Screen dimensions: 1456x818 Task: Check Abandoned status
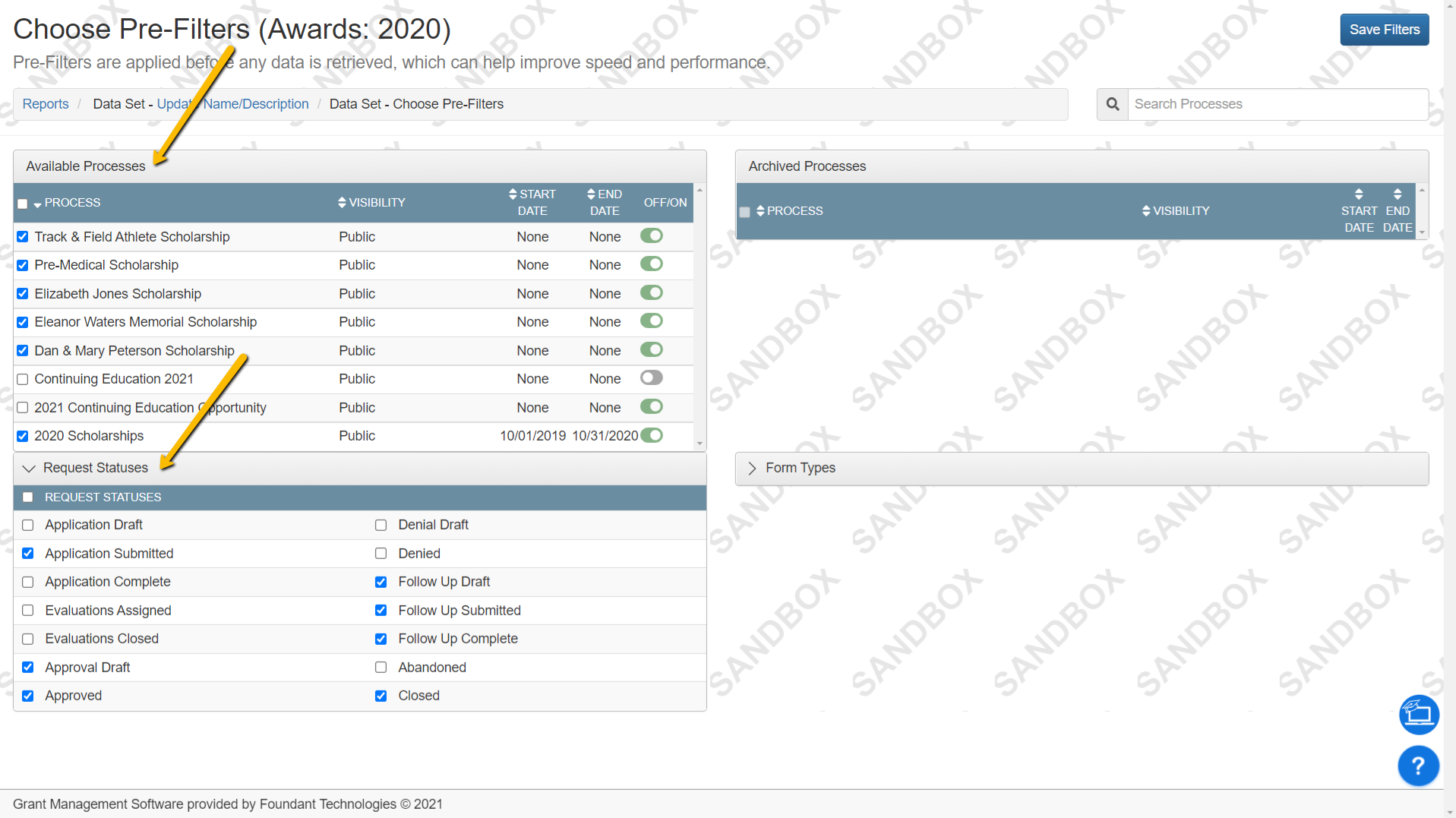coord(381,668)
